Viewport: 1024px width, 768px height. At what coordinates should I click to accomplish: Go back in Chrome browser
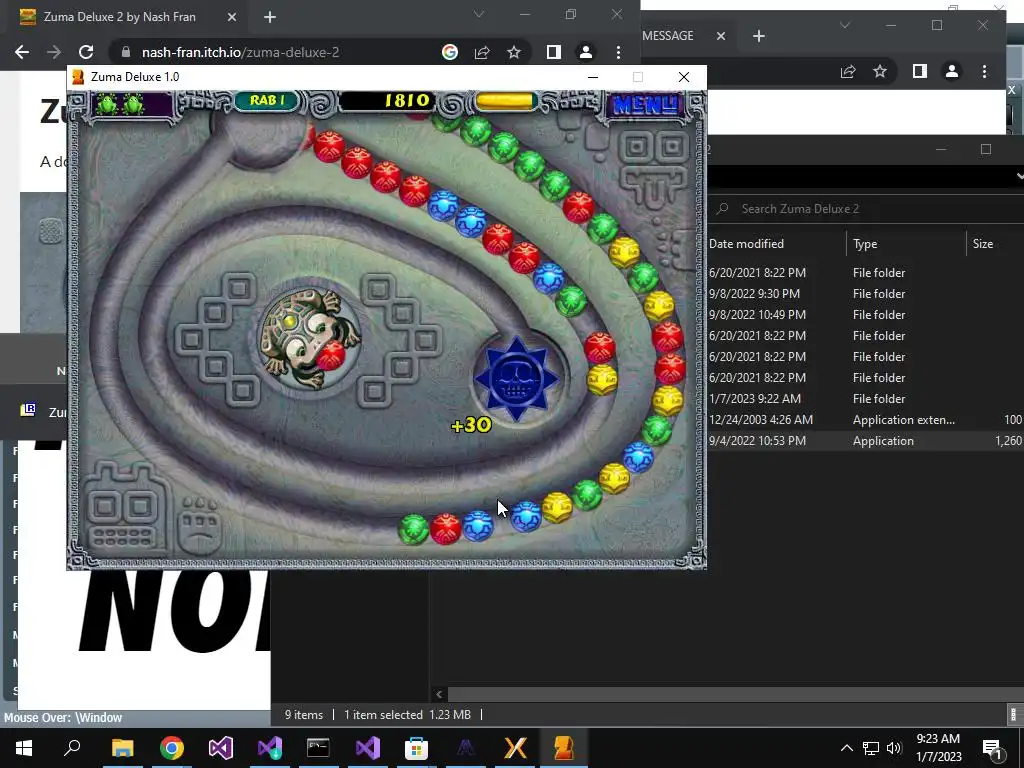(x=22, y=52)
